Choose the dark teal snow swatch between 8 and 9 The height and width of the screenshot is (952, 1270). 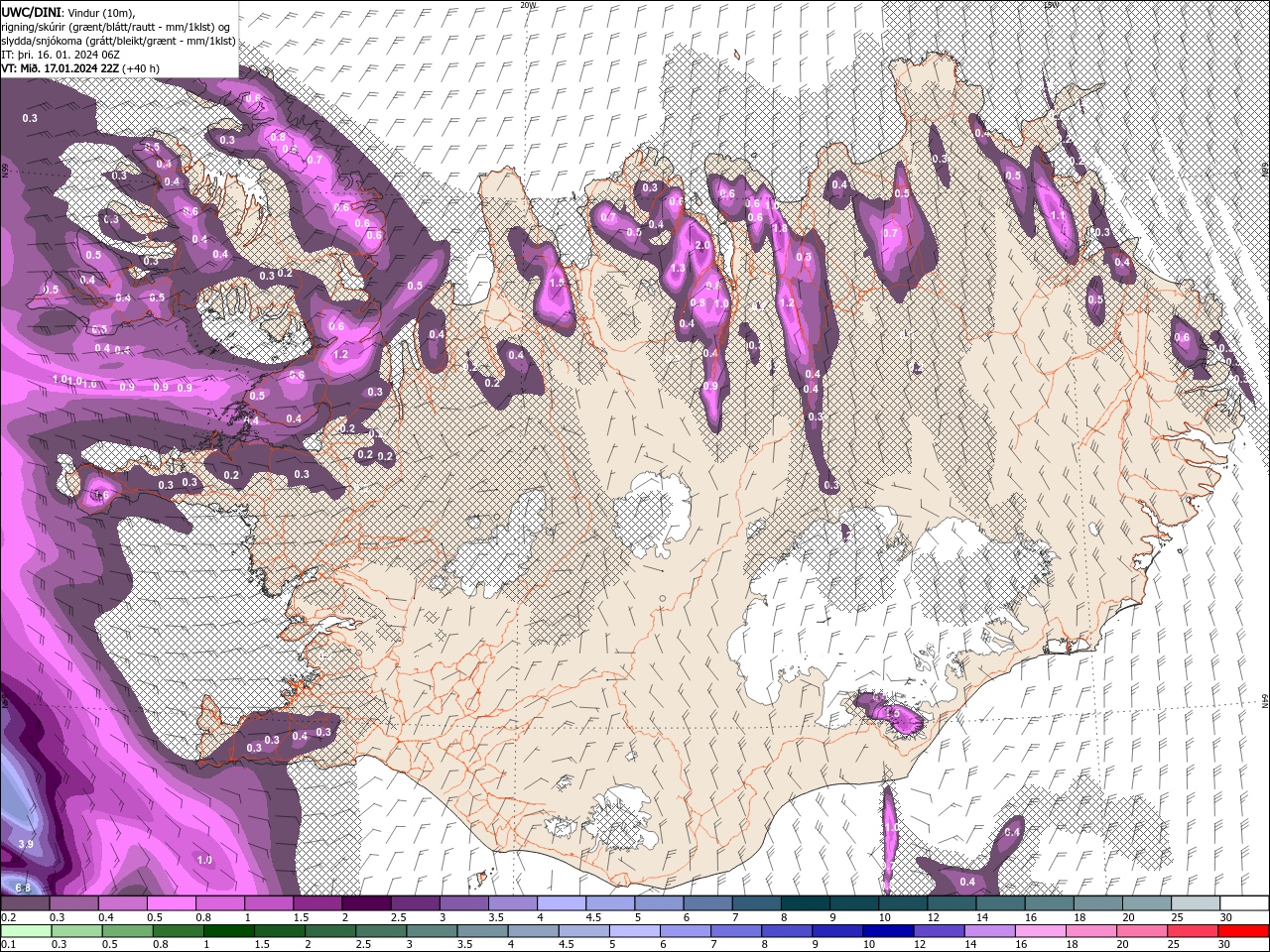tap(805, 903)
